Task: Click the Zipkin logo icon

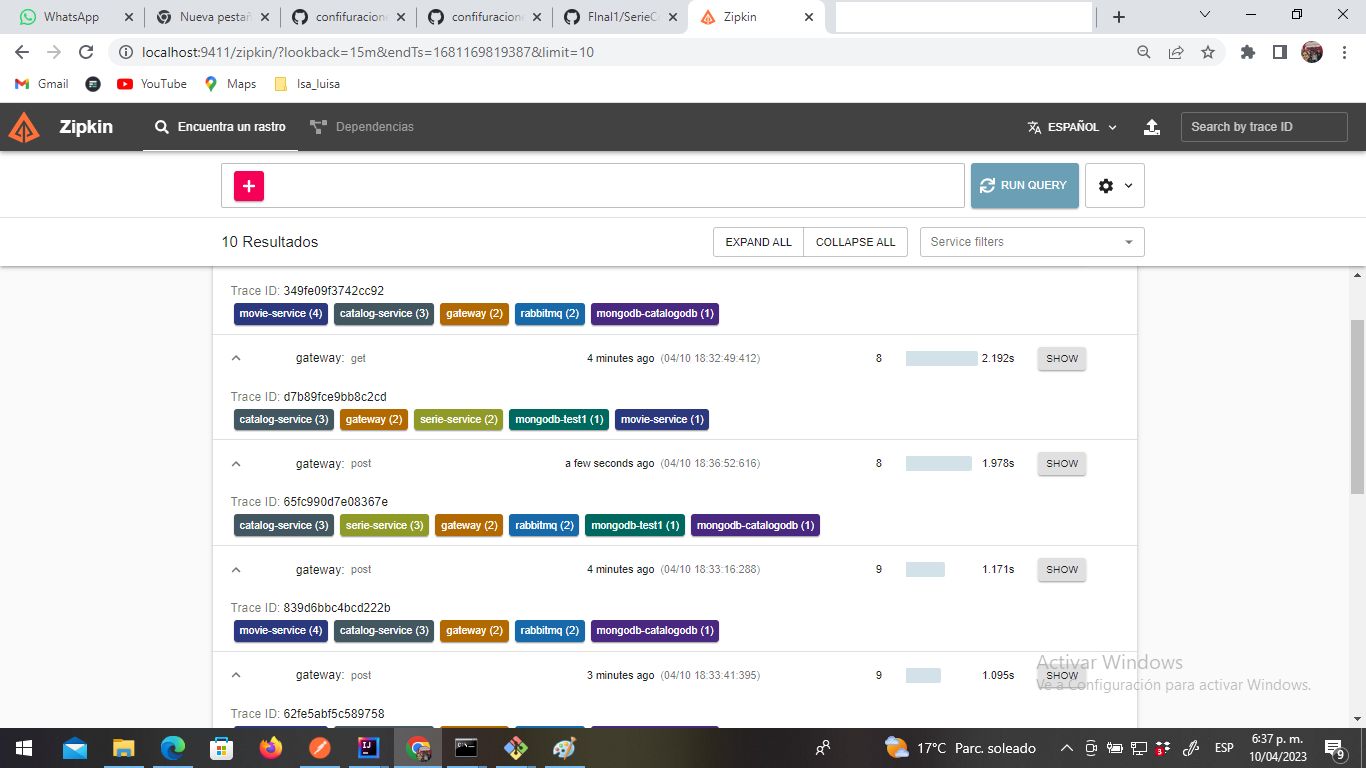Action: (22, 126)
